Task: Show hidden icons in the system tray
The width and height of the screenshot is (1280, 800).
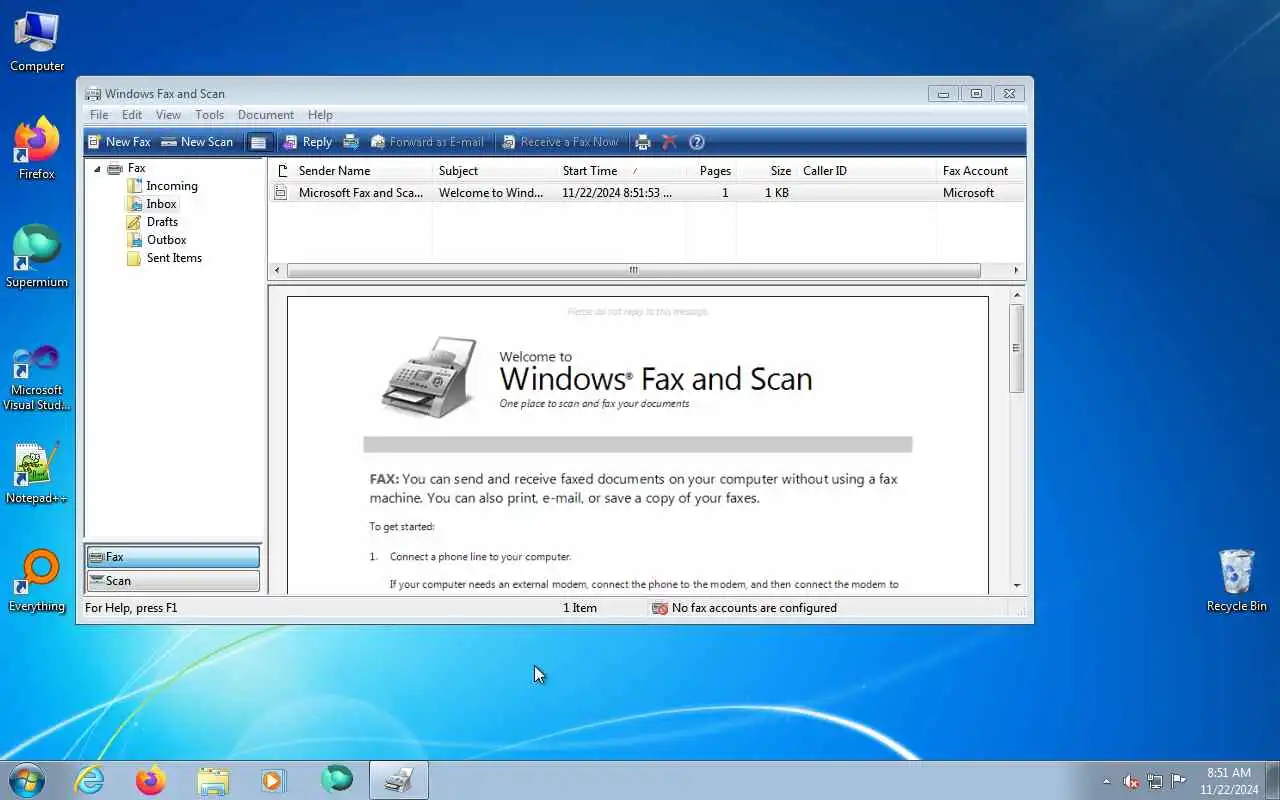Action: 1106,781
